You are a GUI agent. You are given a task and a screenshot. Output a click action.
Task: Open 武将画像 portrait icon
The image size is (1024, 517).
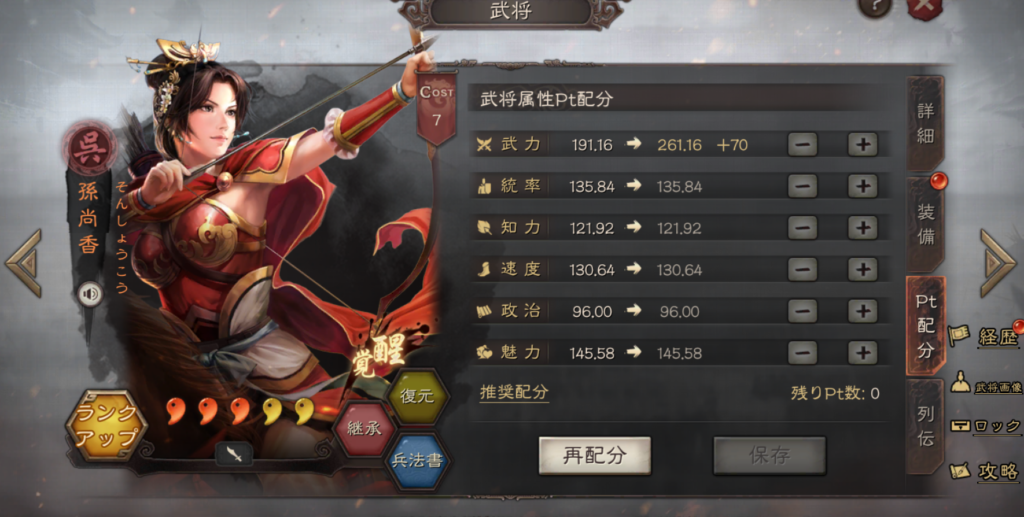986,384
